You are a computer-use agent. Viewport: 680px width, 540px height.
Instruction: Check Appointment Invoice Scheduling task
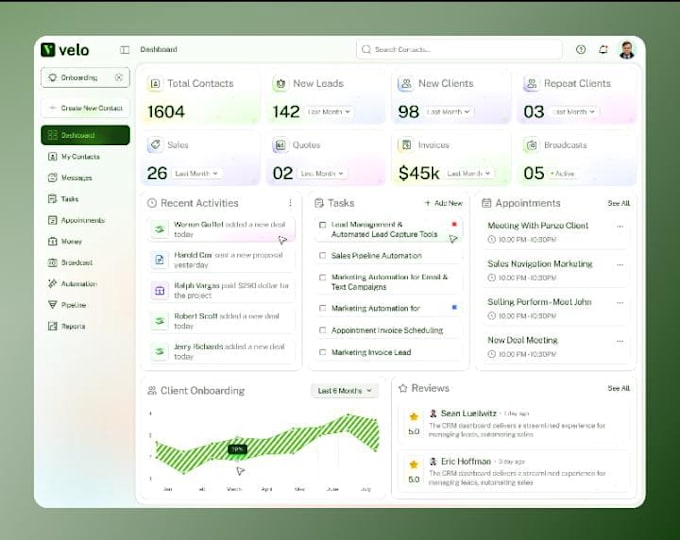[322, 330]
